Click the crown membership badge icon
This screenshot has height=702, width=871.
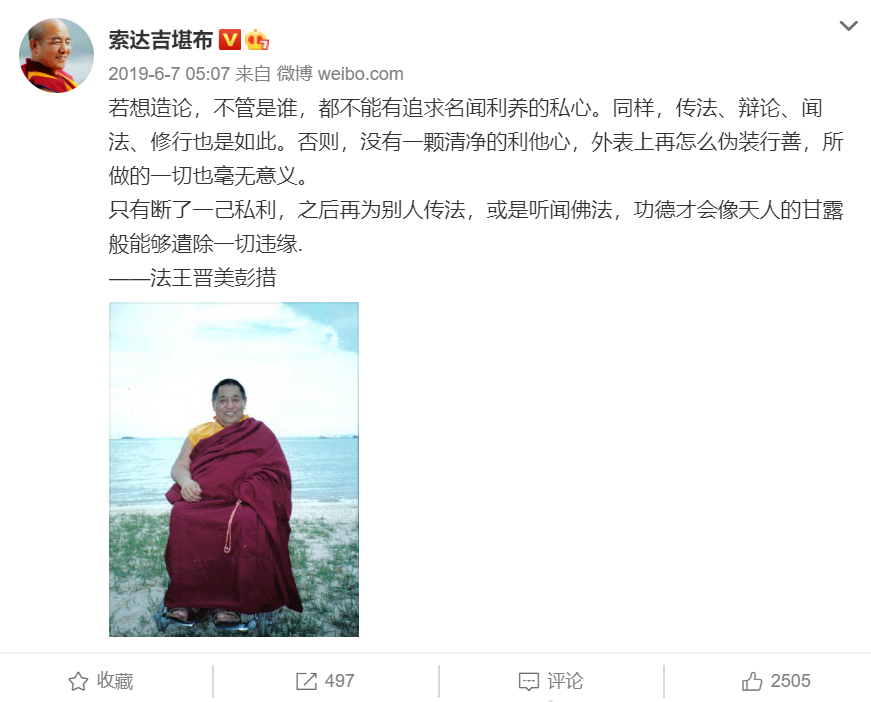pos(257,39)
